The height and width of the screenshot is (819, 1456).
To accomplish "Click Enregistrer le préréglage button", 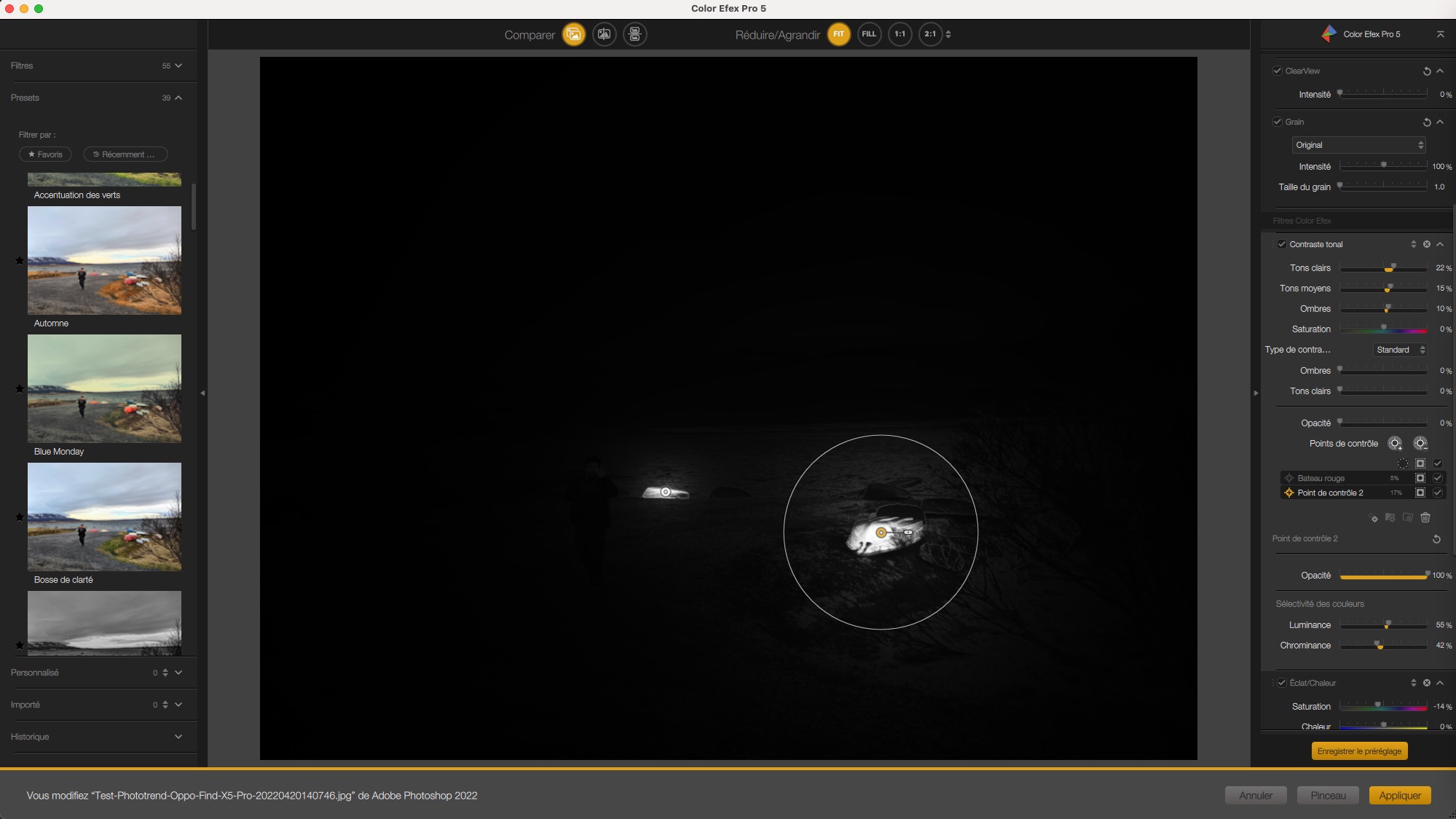I will point(1359,751).
